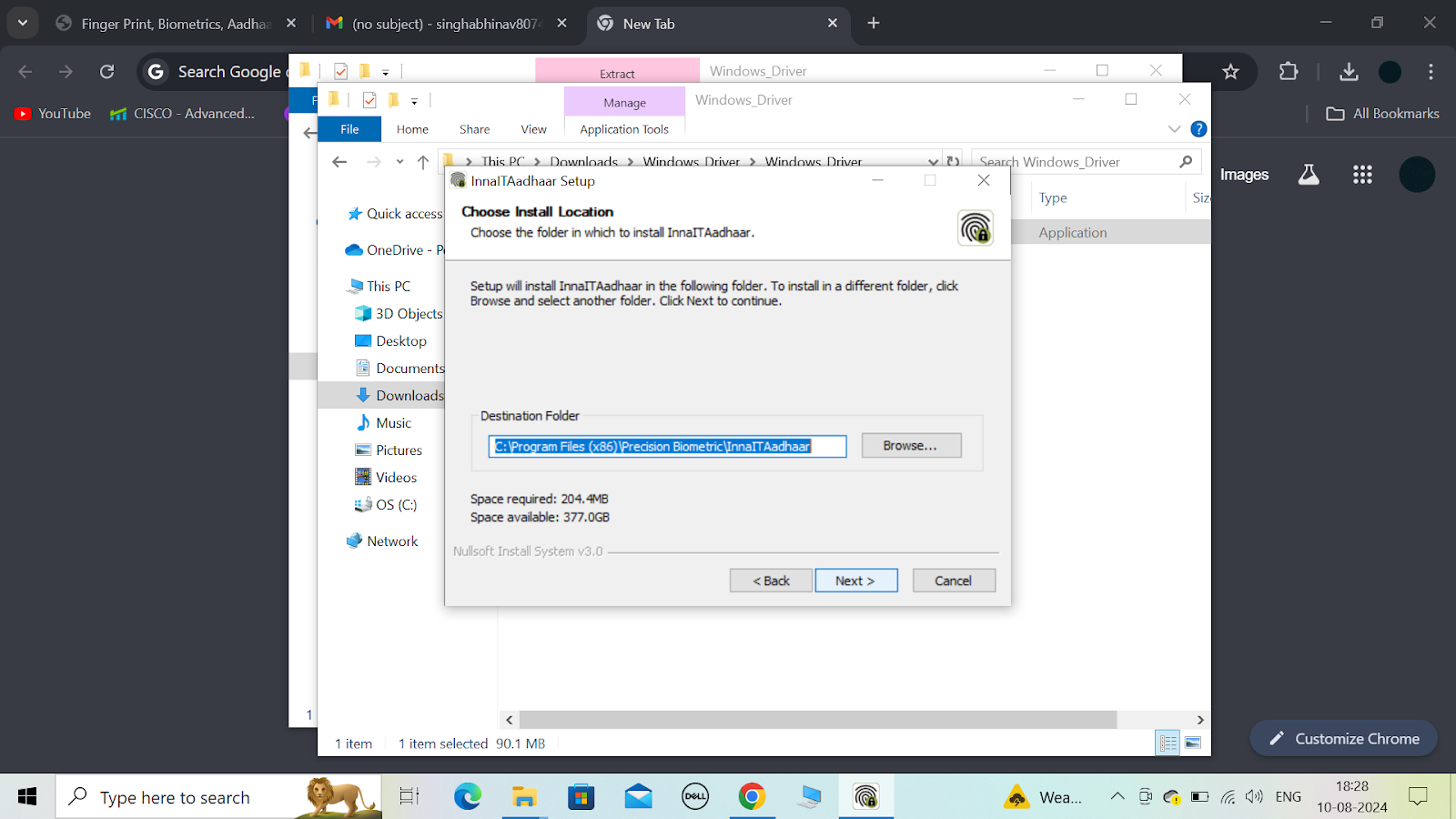The height and width of the screenshot is (819, 1456).
Task: Bookmark this tab with star icon
Action: tap(1230, 71)
